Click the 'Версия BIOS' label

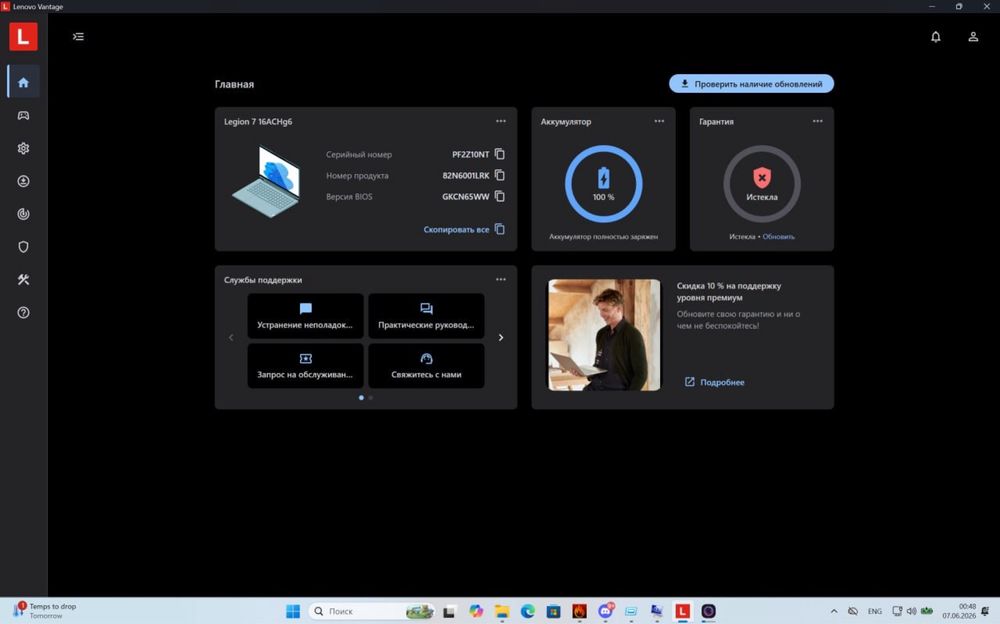tap(349, 197)
